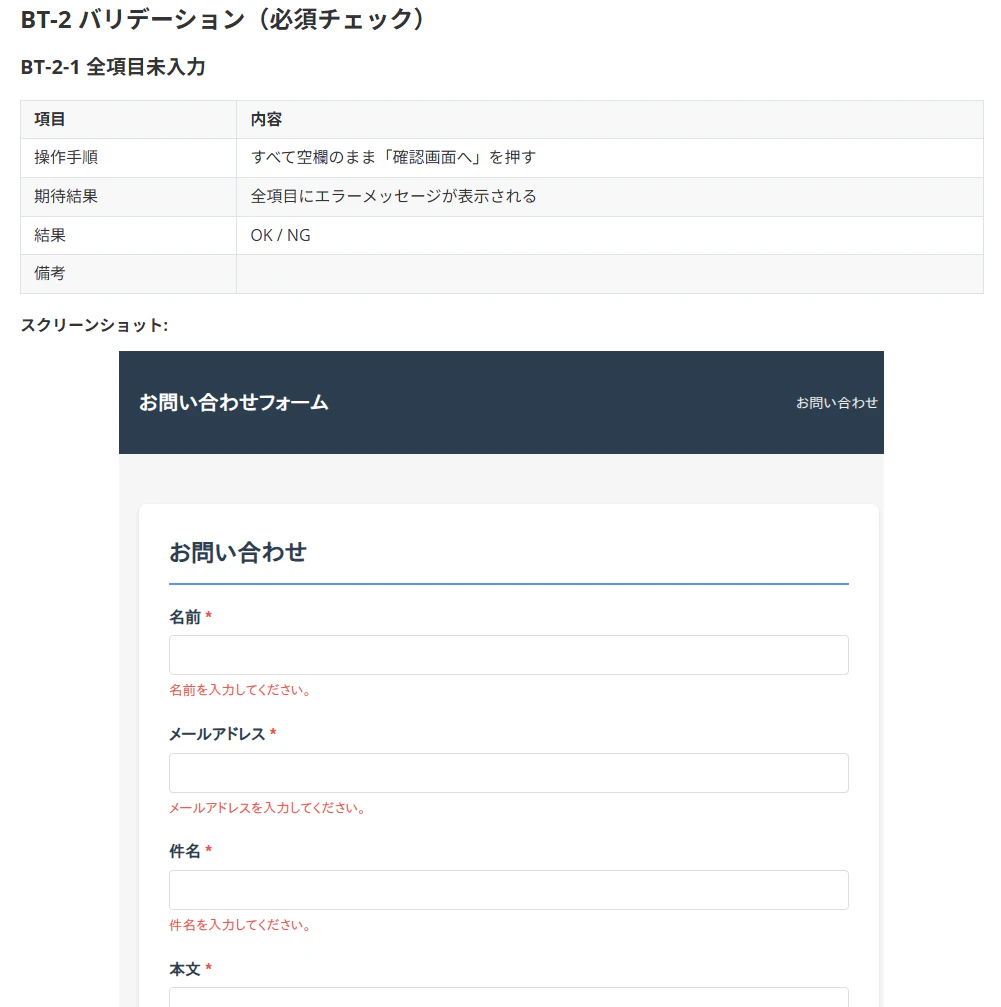Click the 件名 input field
The height and width of the screenshot is (1007, 1001).
509,890
